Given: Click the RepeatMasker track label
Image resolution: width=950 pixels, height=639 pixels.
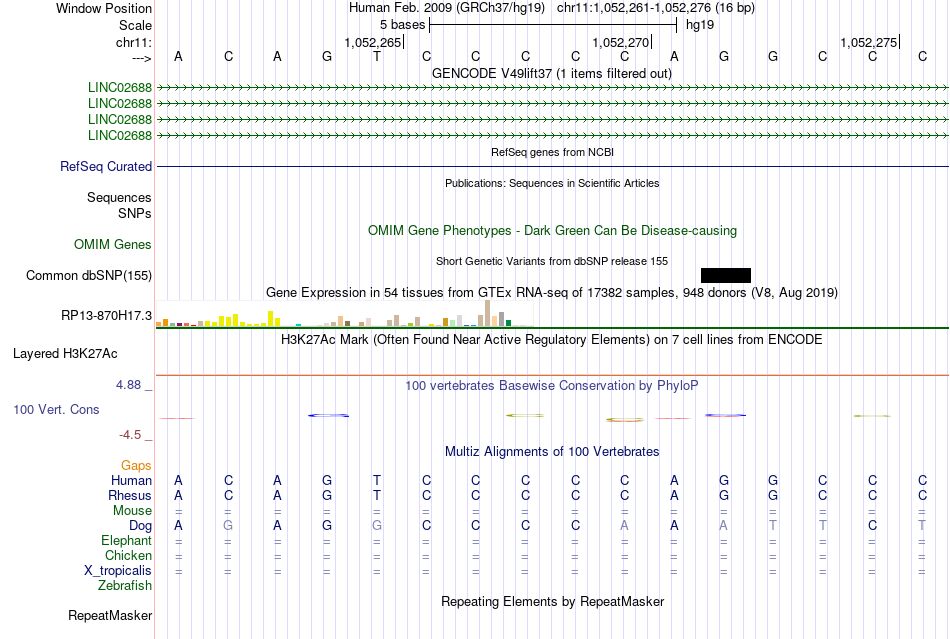Looking at the screenshot, I should click(x=110, y=615).
